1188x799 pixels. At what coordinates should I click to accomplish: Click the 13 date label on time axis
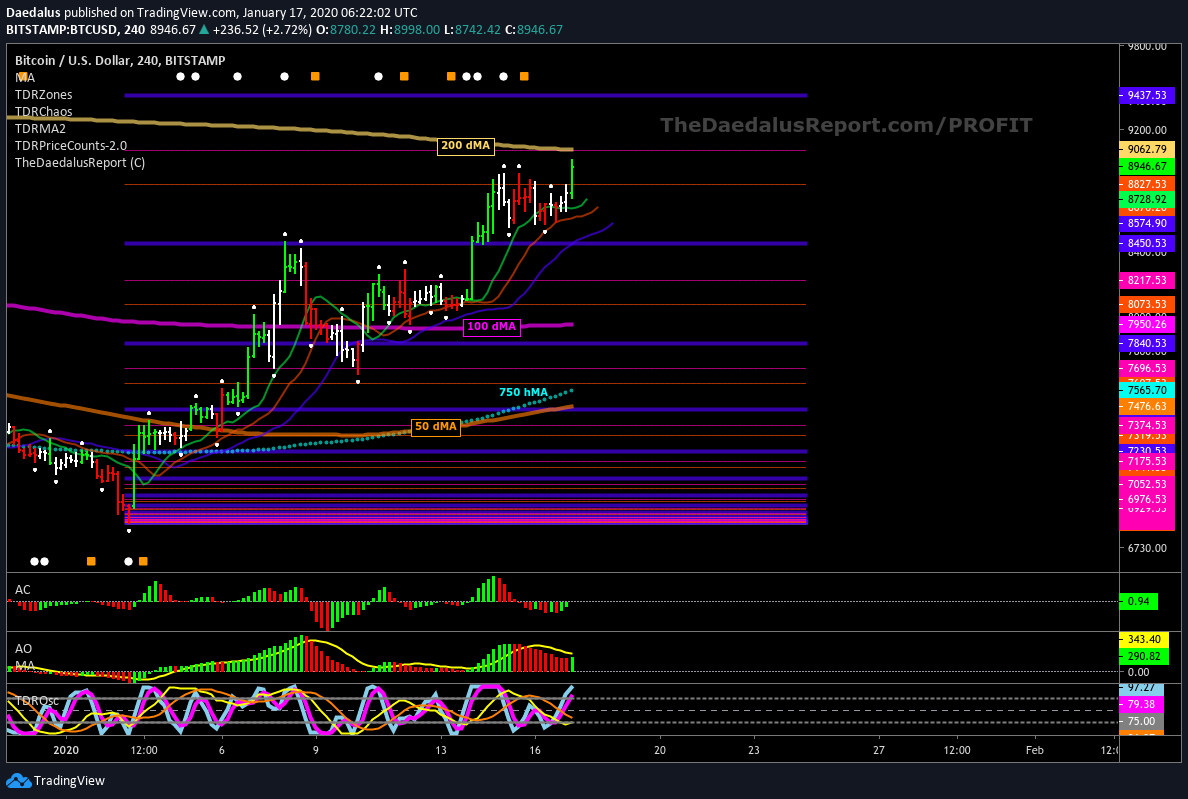[441, 750]
